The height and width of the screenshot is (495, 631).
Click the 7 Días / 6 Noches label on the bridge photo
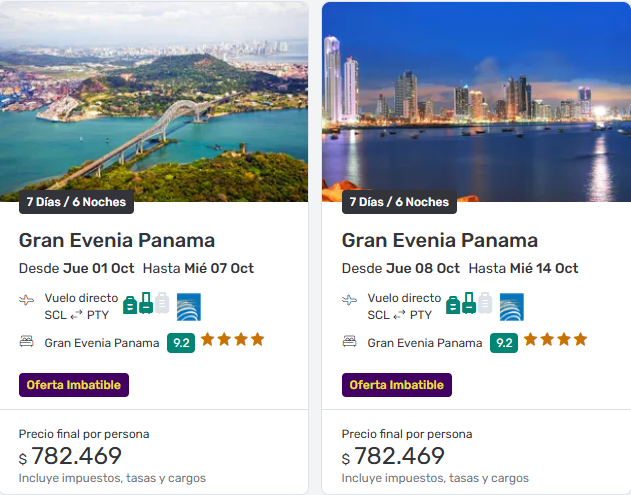pos(76,202)
